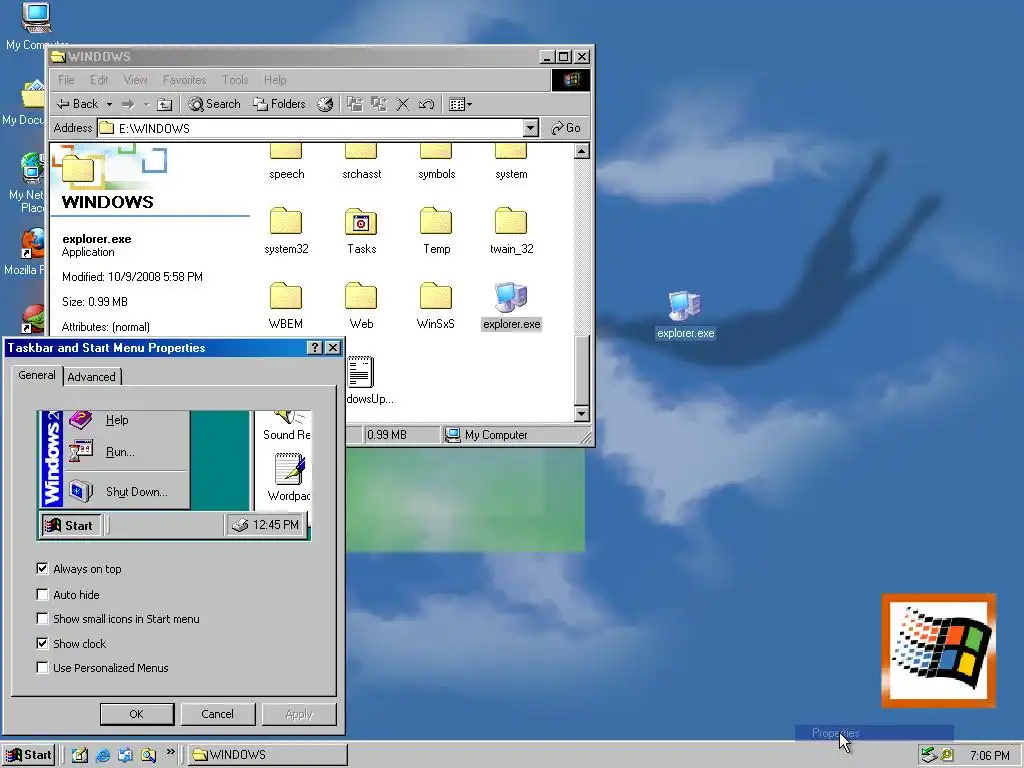Image resolution: width=1024 pixels, height=768 pixels.
Task: Expand quick launch overflow chevron
Action: 170,752
